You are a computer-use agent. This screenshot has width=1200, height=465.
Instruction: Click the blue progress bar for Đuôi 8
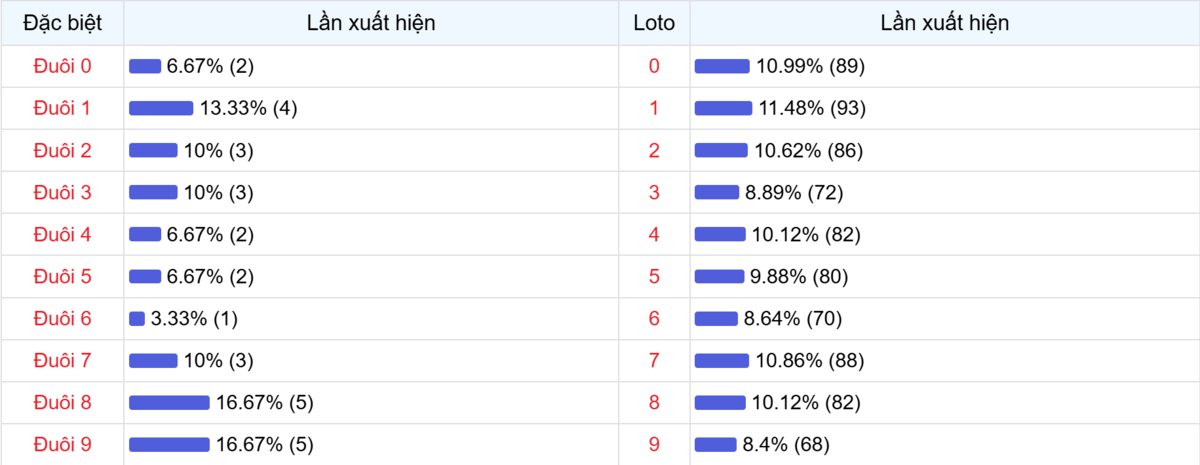click(169, 402)
